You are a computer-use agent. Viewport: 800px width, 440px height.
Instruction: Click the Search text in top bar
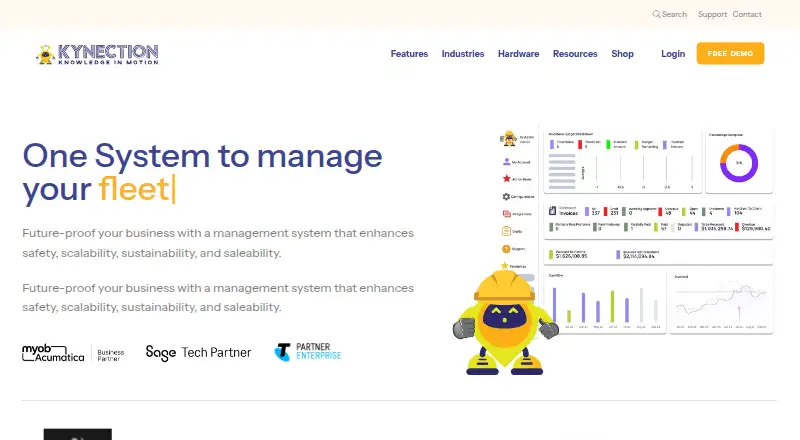[x=674, y=14]
